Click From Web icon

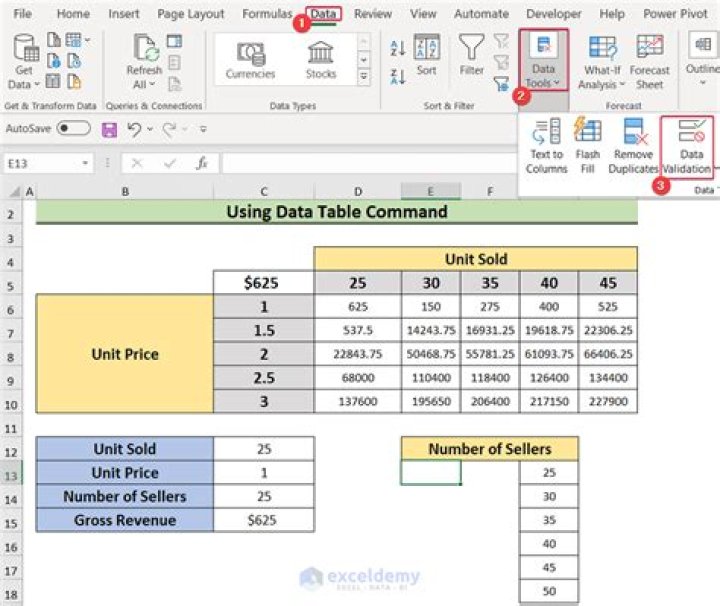coord(54,61)
